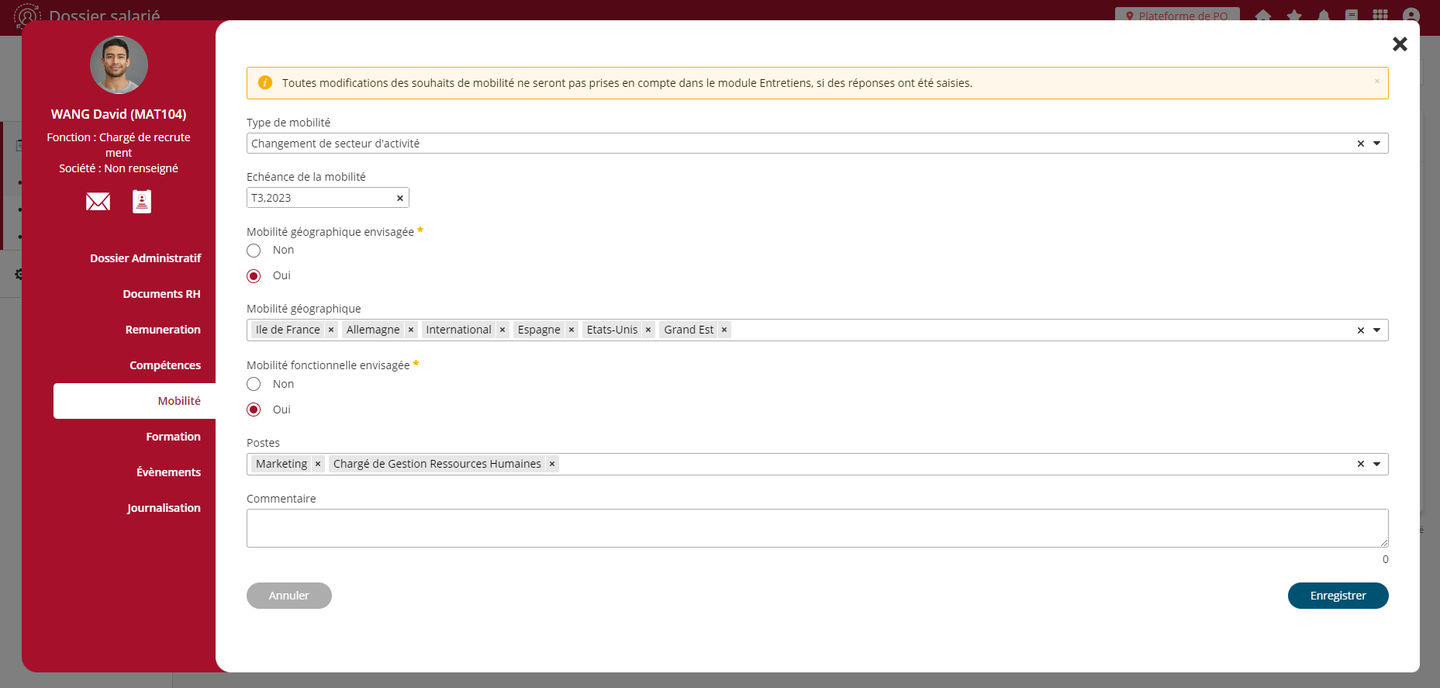Click the envelope email icon under employee info
This screenshot has width=1440, height=688.
(x=98, y=202)
